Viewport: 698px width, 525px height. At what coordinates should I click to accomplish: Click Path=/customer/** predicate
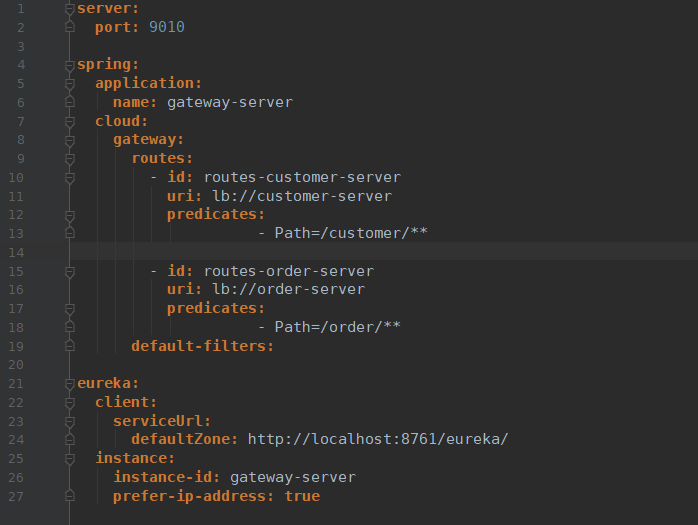351,233
